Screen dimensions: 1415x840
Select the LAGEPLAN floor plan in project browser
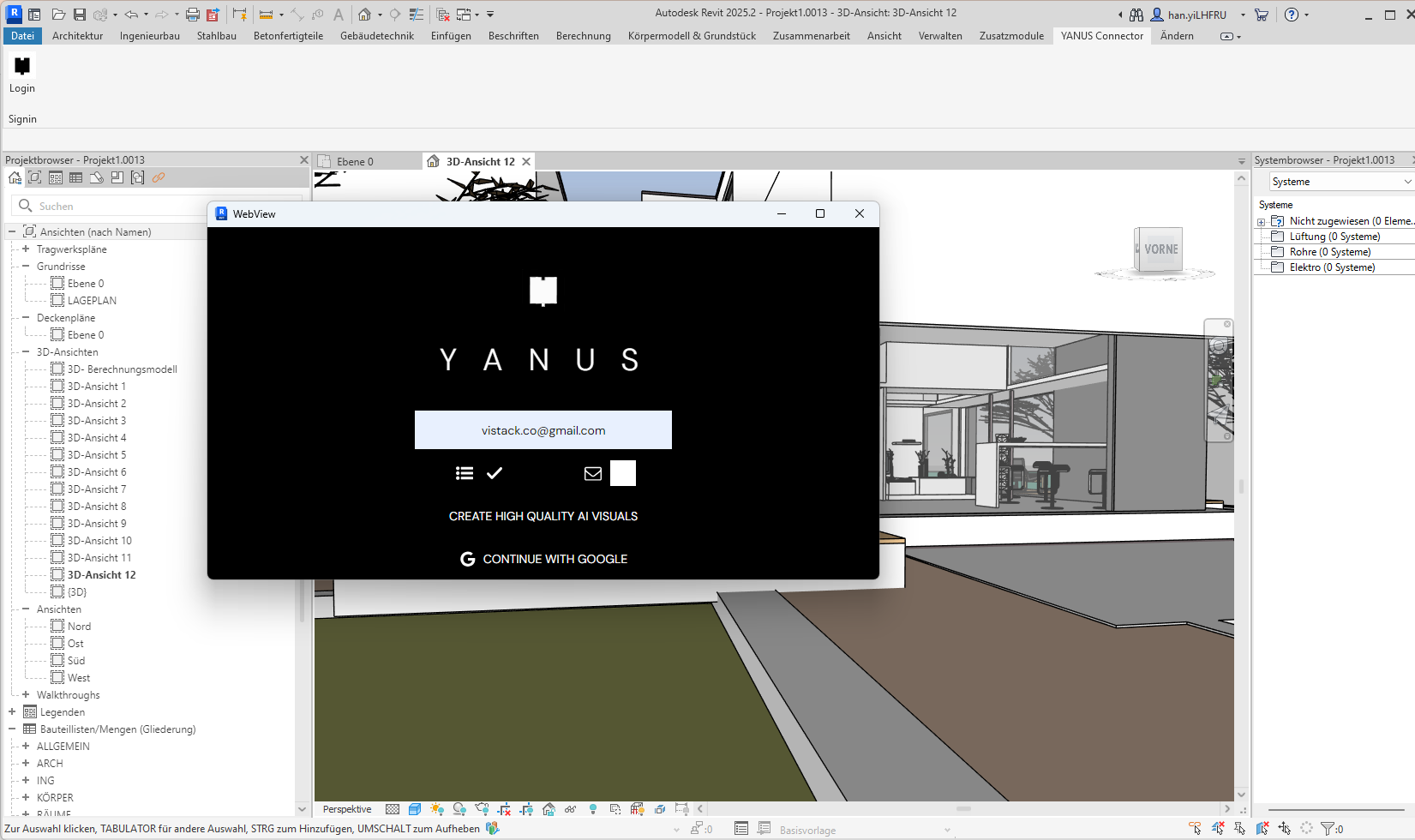pos(92,301)
